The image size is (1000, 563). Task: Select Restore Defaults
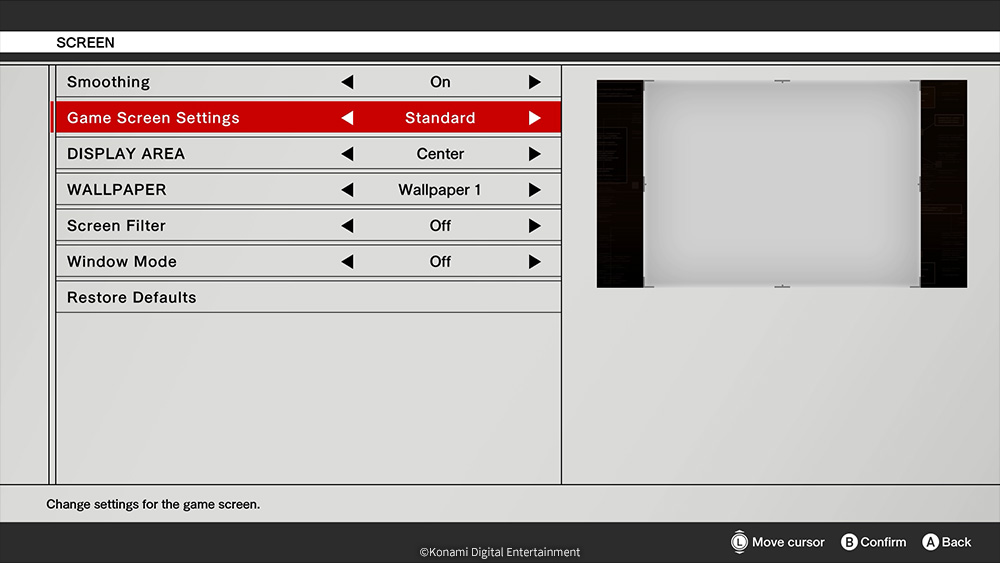coord(131,298)
